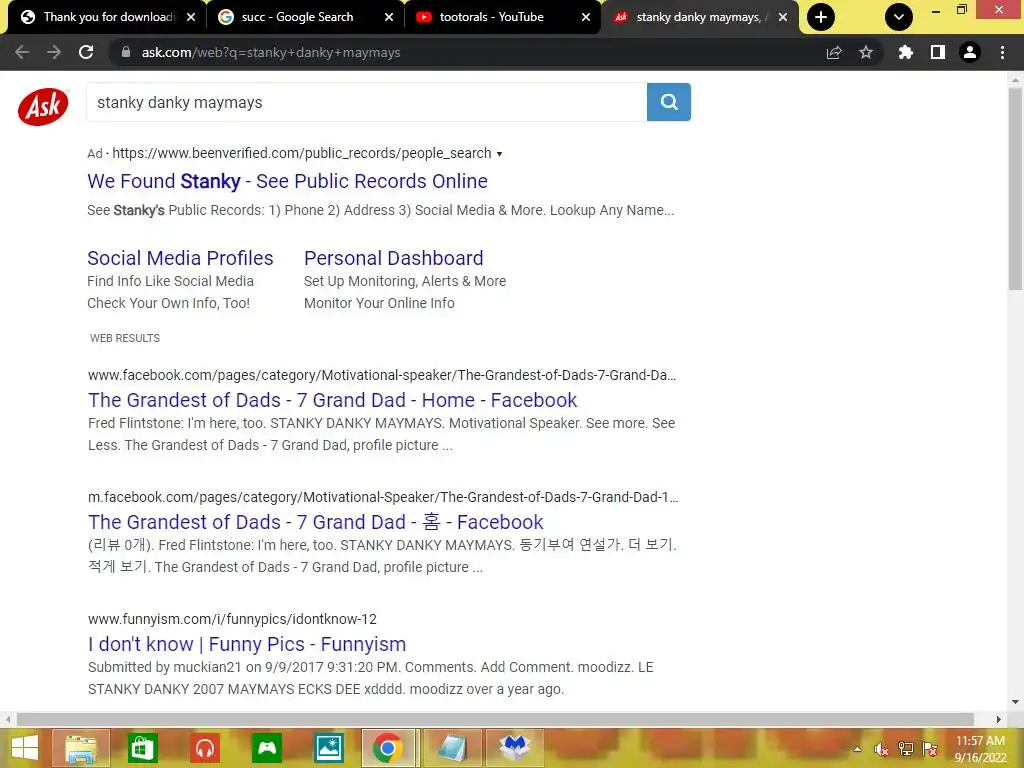Open 'Social Media Profiles' ad link

coord(180,258)
